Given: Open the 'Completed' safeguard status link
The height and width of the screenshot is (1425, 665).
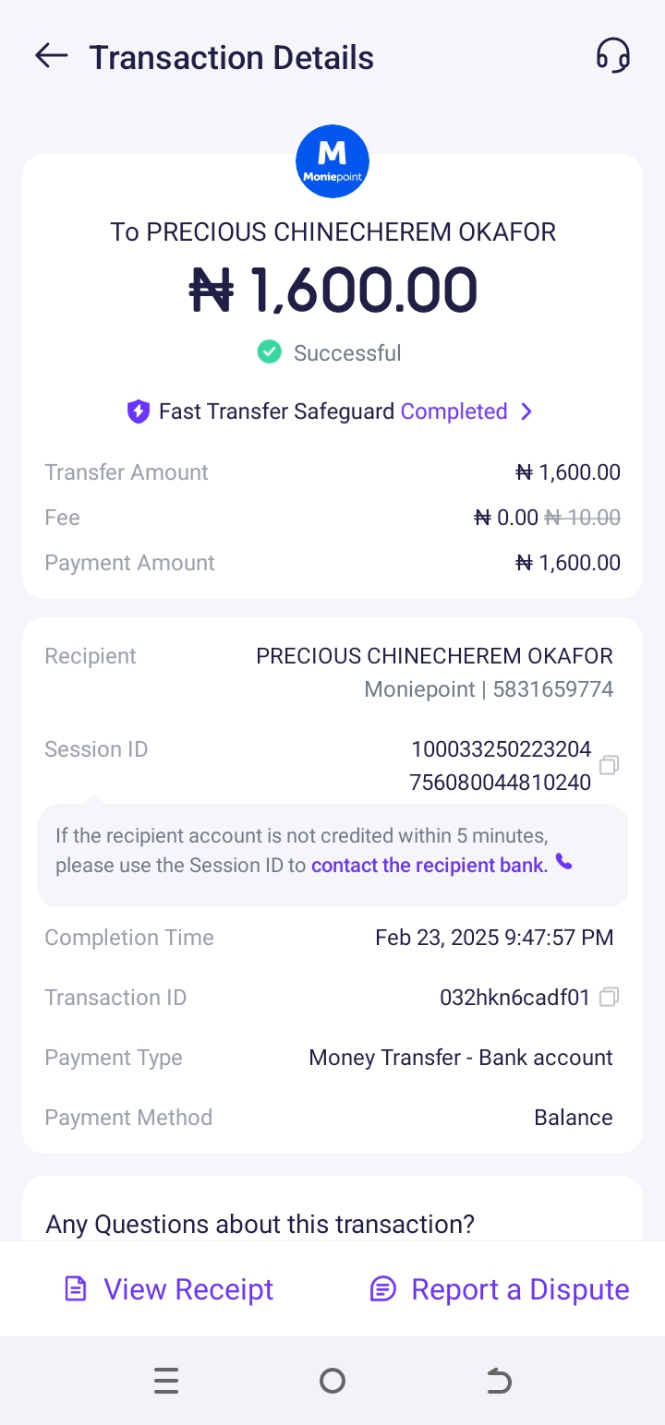Looking at the screenshot, I should [x=454, y=412].
